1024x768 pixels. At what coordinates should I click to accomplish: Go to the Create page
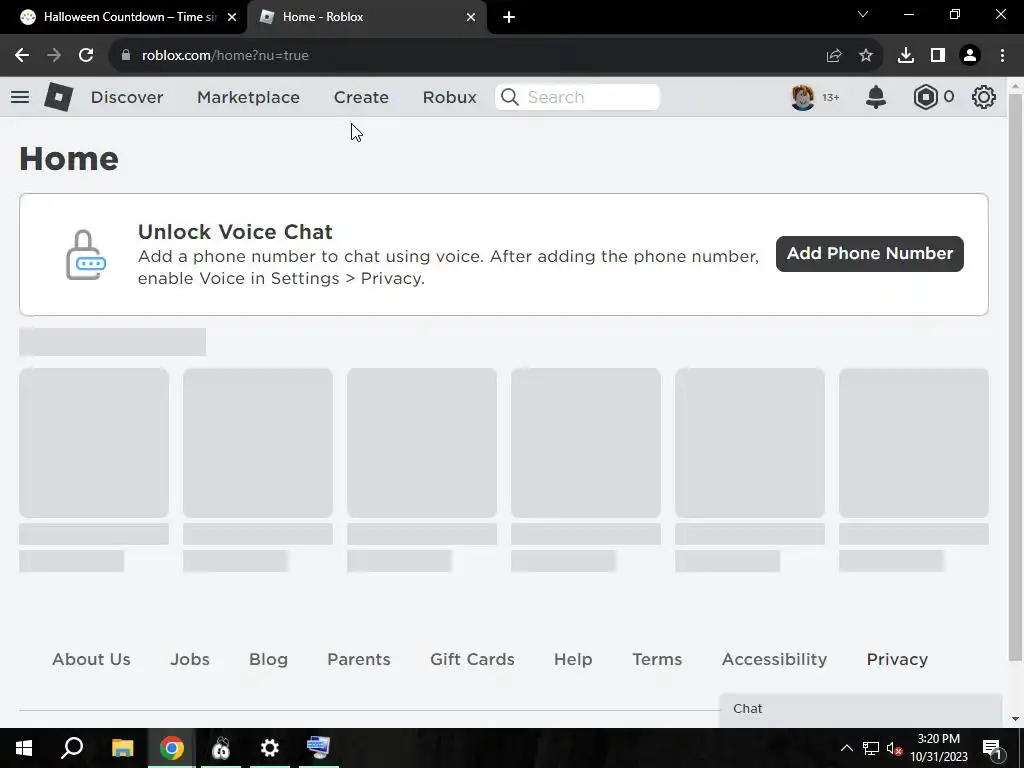click(361, 97)
